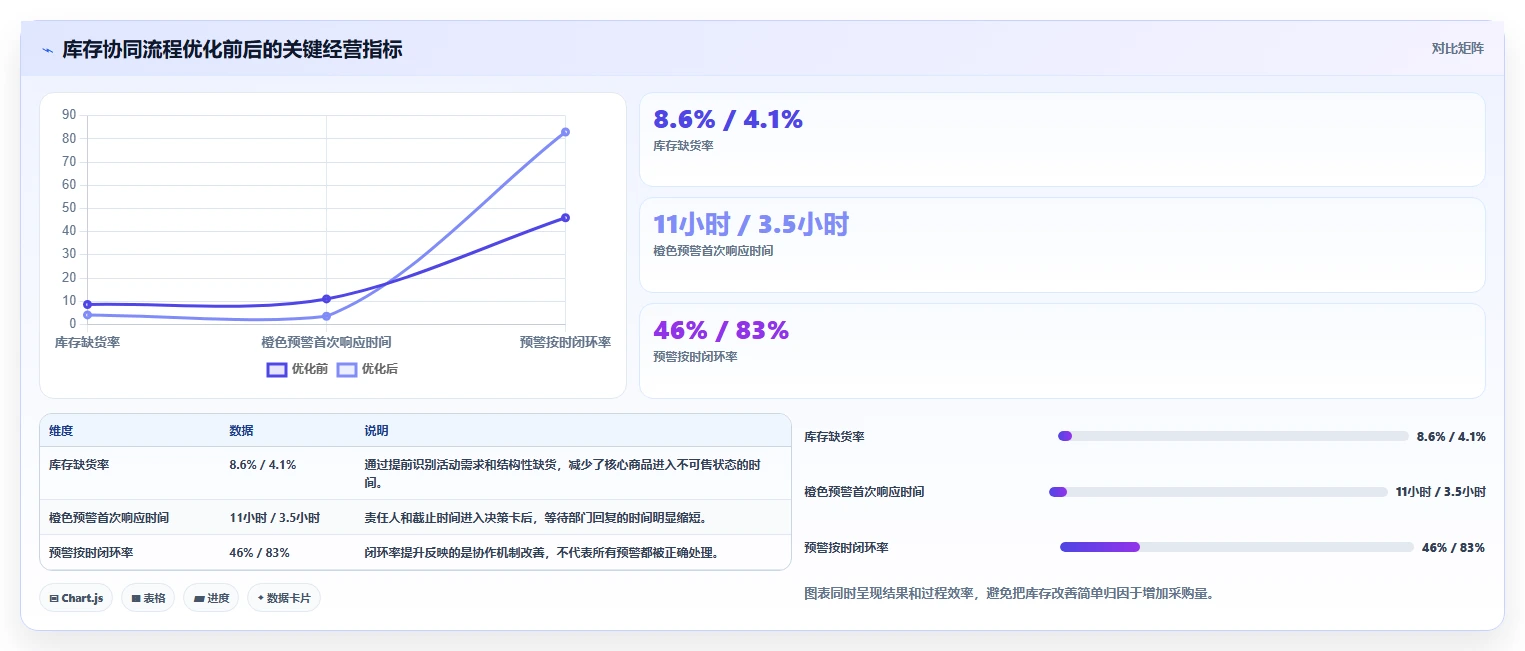Click the 说明 column header
Screen dimensions: 1525x651
pyautogui.click(x=376, y=431)
